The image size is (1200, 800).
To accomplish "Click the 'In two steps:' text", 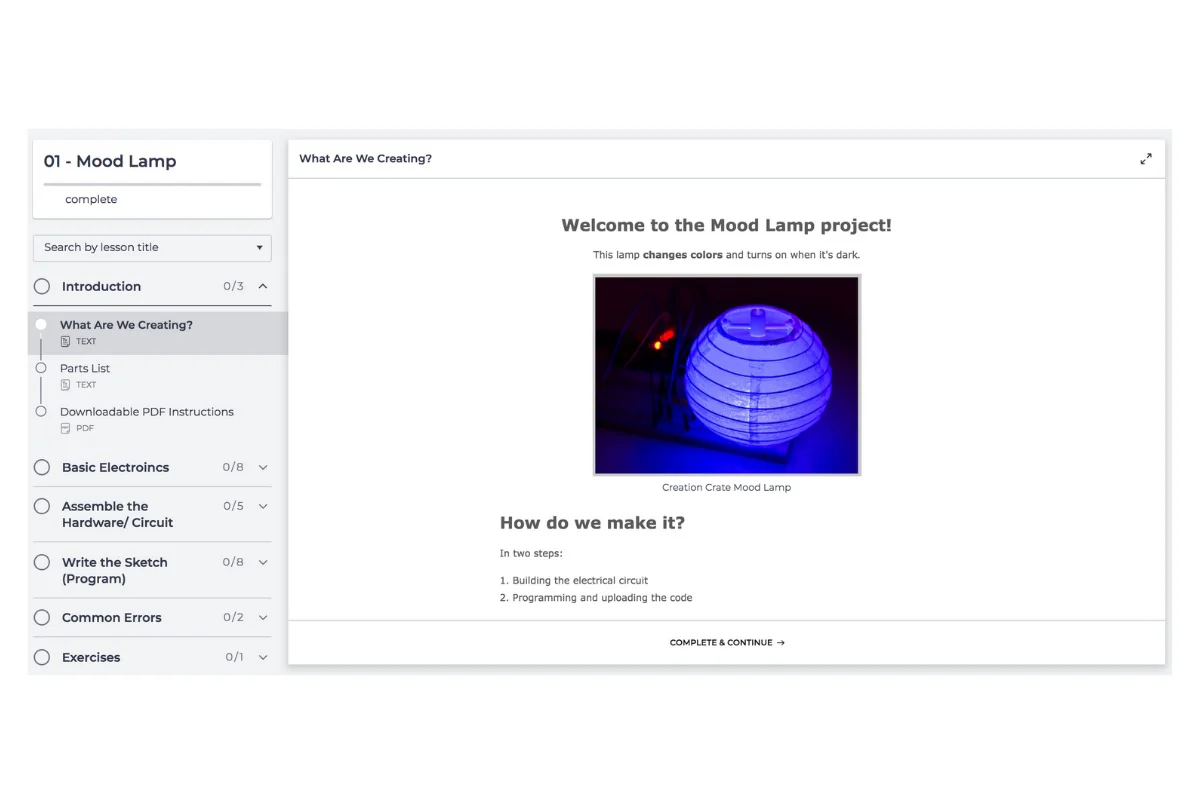I will coord(531,553).
